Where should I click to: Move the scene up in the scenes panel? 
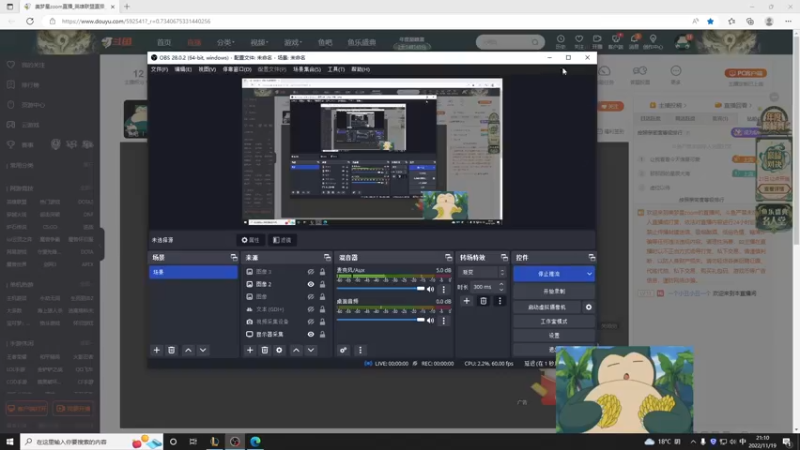(x=188, y=350)
